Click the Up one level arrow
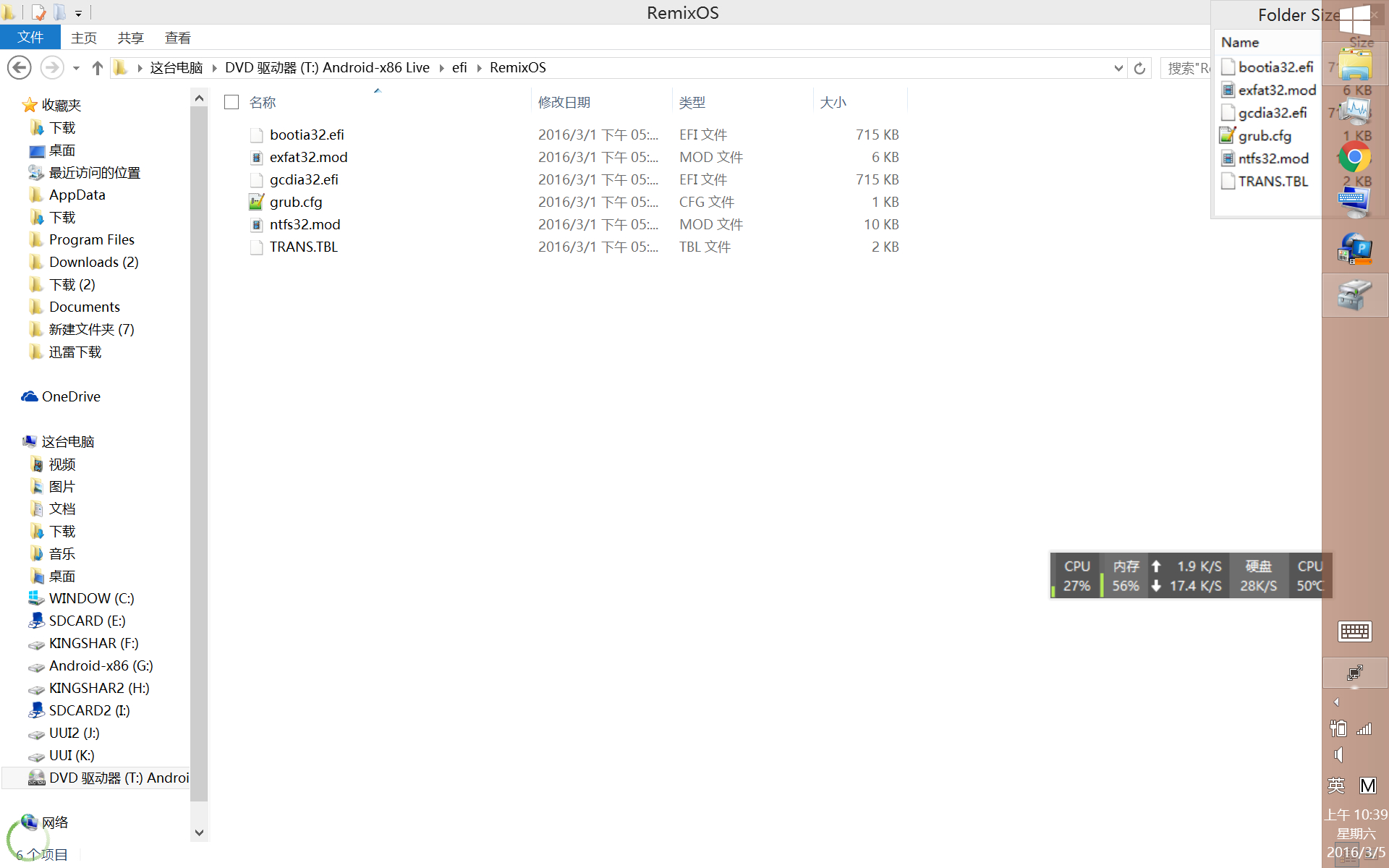1389x868 pixels. [x=98, y=68]
